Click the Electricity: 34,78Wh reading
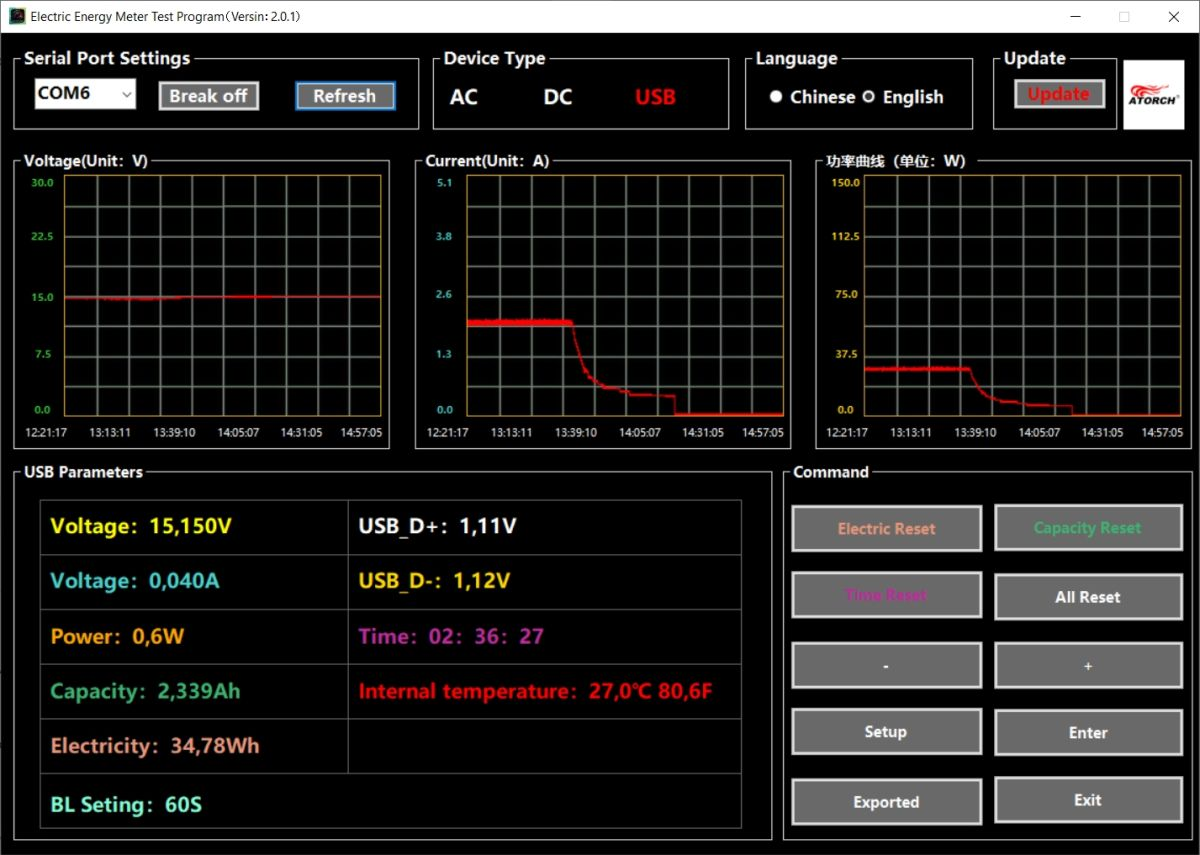This screenshot has height=855, width=1200. coord(155,746)
